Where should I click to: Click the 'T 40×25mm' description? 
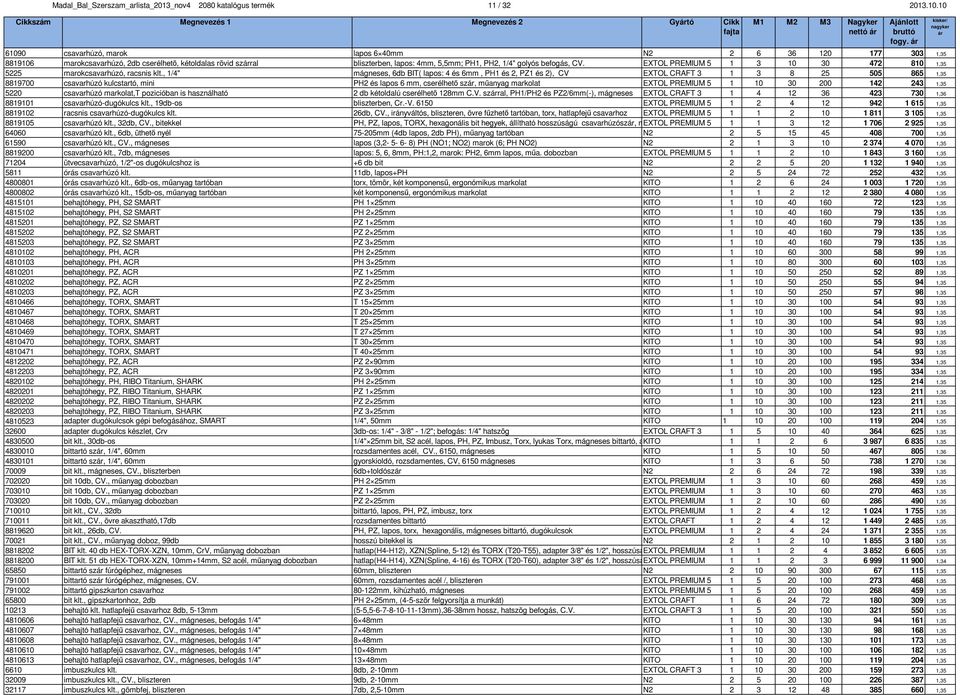[373, 351]
